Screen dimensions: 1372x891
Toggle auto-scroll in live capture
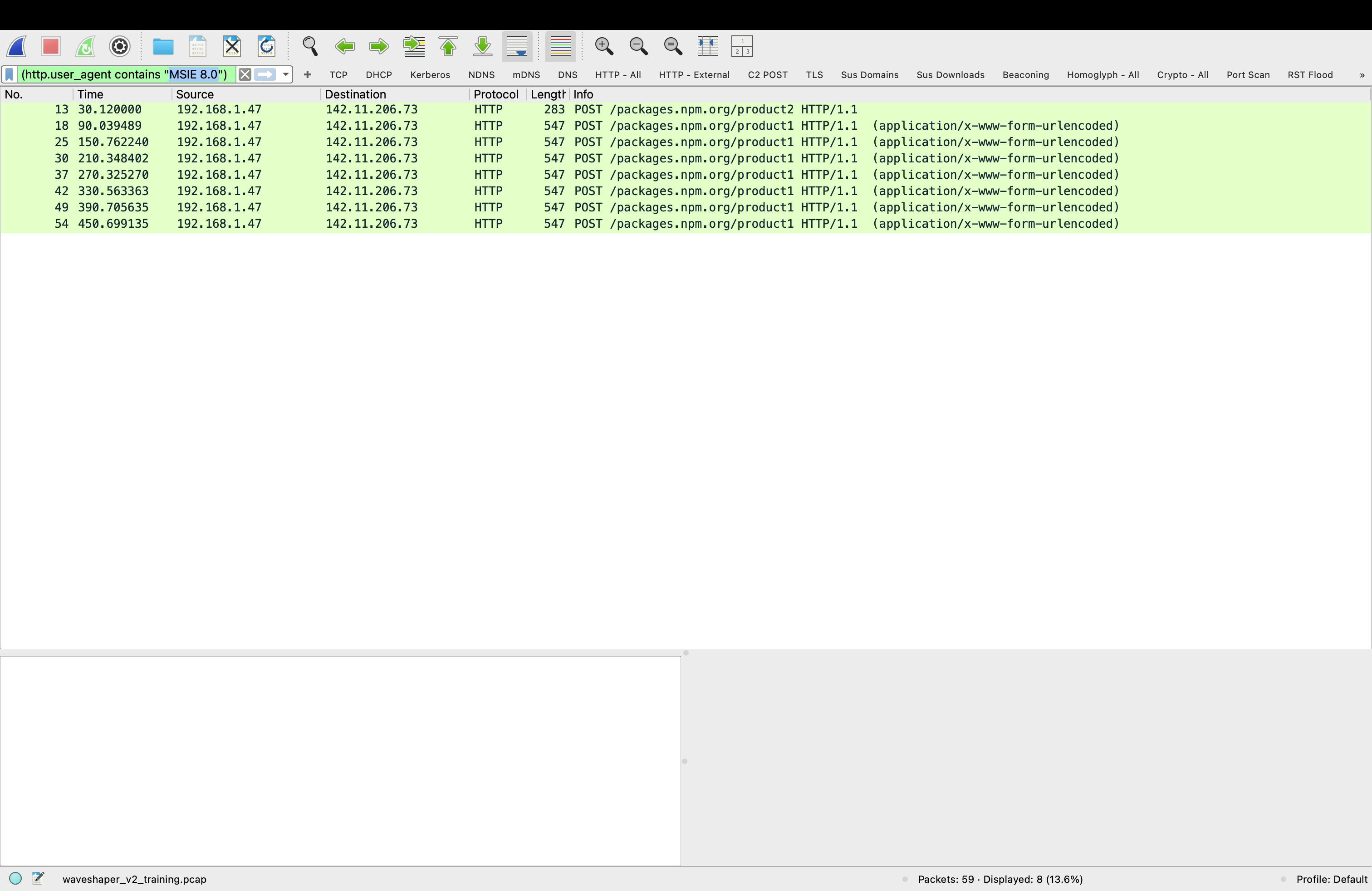pyautogui.click(x=516, y=46)
